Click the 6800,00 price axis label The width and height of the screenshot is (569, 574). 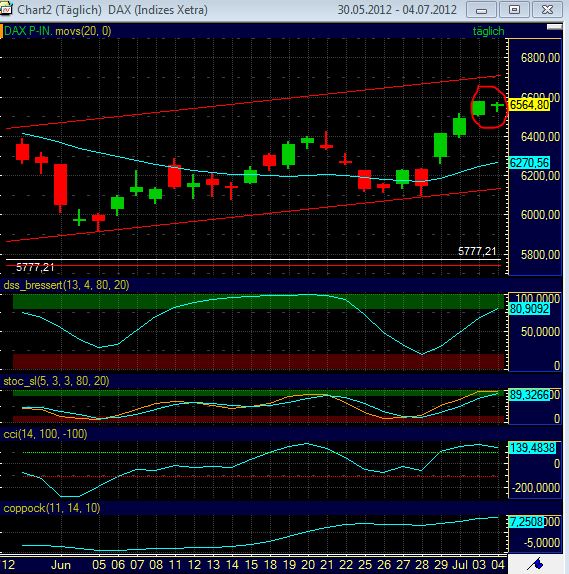[x=540, y=57]
